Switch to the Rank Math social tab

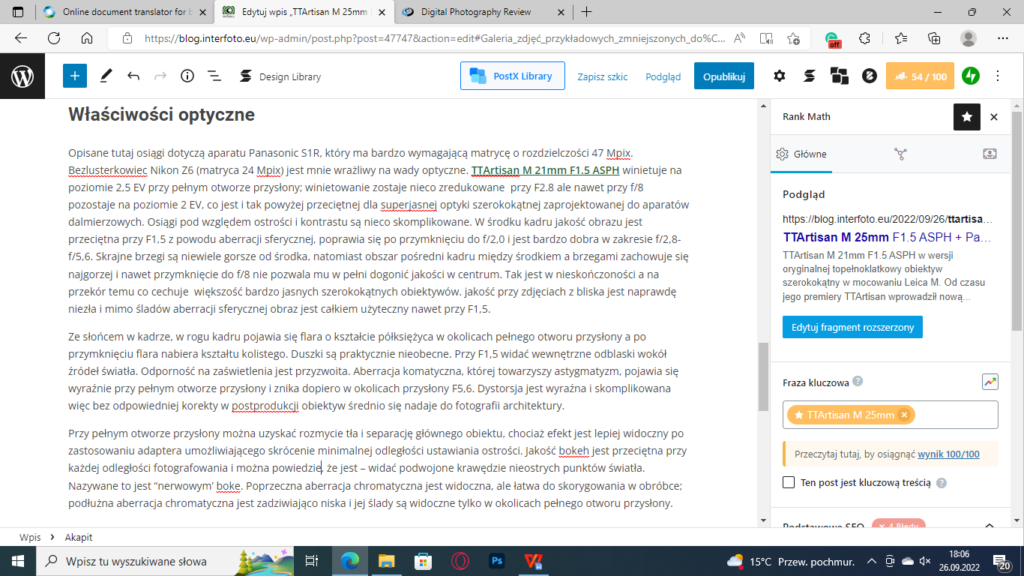click(x=989, y=154)
